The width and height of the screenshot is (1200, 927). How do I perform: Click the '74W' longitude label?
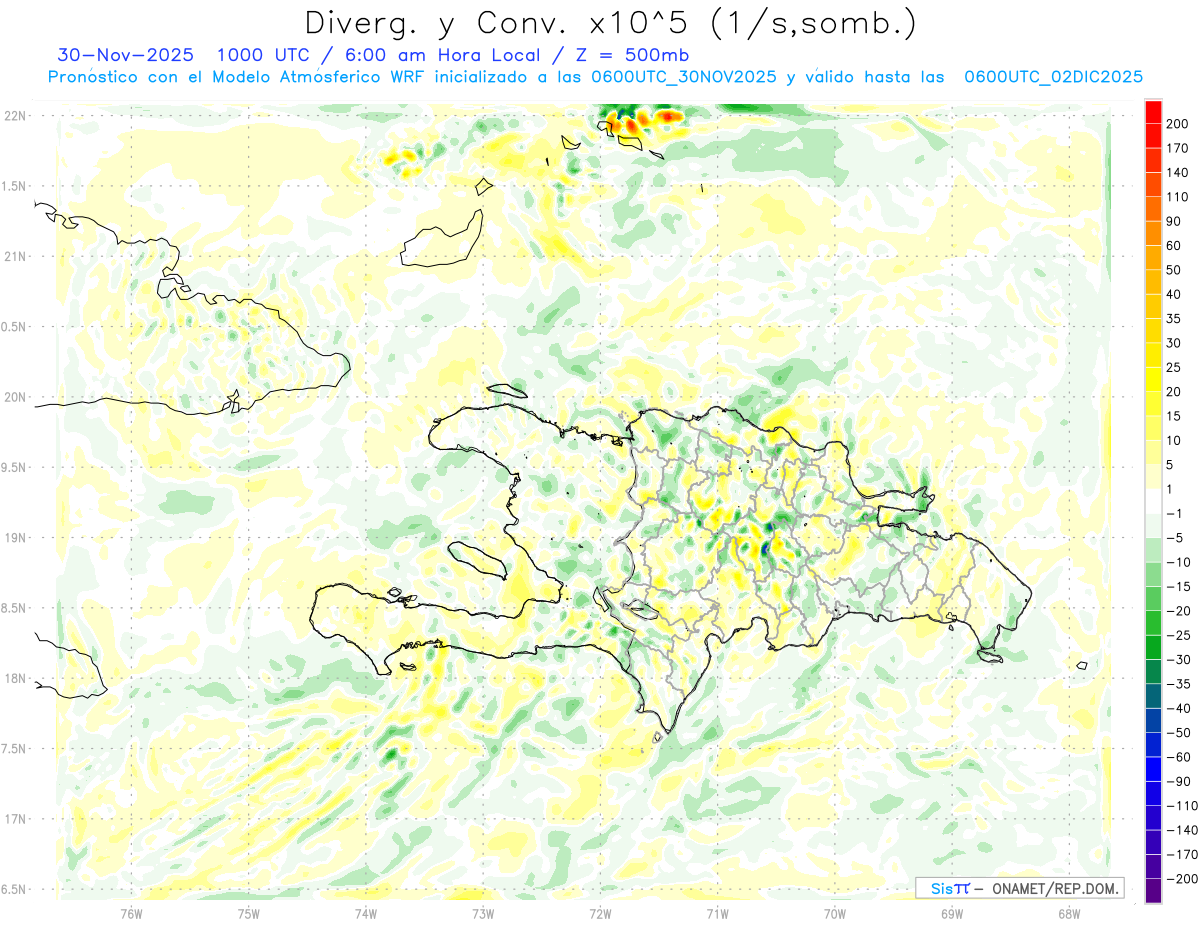[x=366, y=913]
